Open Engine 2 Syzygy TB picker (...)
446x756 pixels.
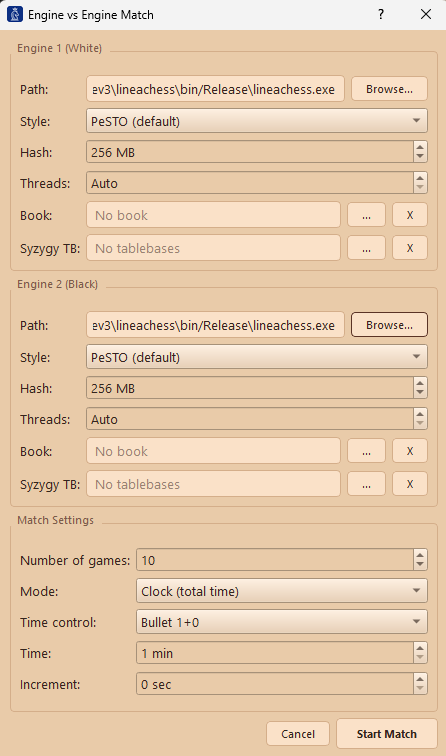click(366, 484)
